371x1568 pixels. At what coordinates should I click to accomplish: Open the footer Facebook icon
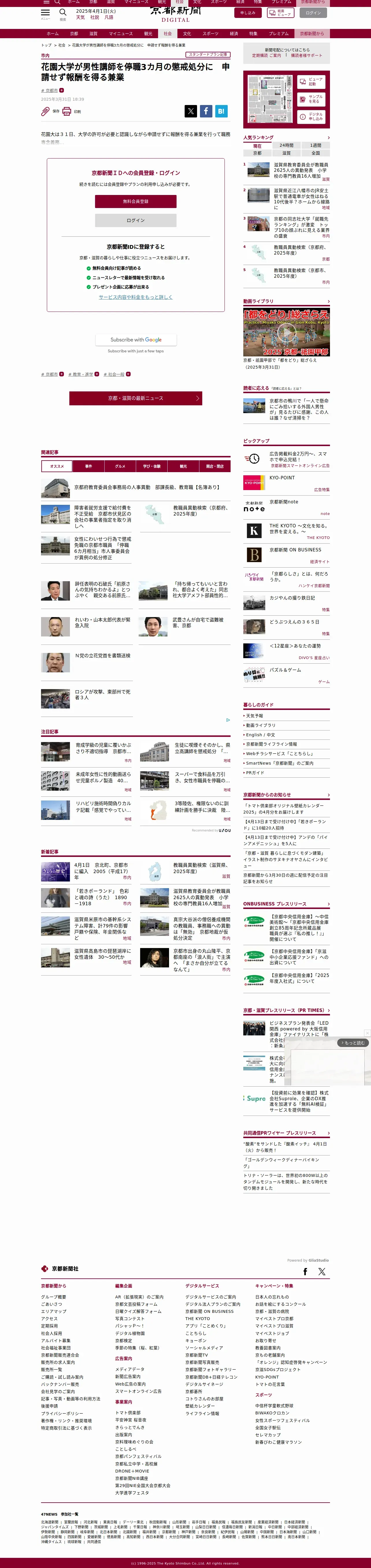(x=305, y=1271)
